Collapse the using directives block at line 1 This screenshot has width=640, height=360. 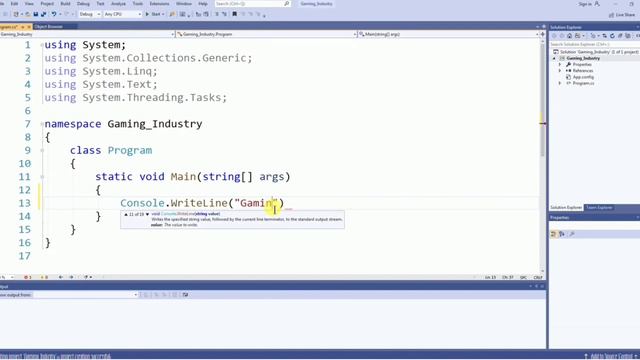coord(42,45)
